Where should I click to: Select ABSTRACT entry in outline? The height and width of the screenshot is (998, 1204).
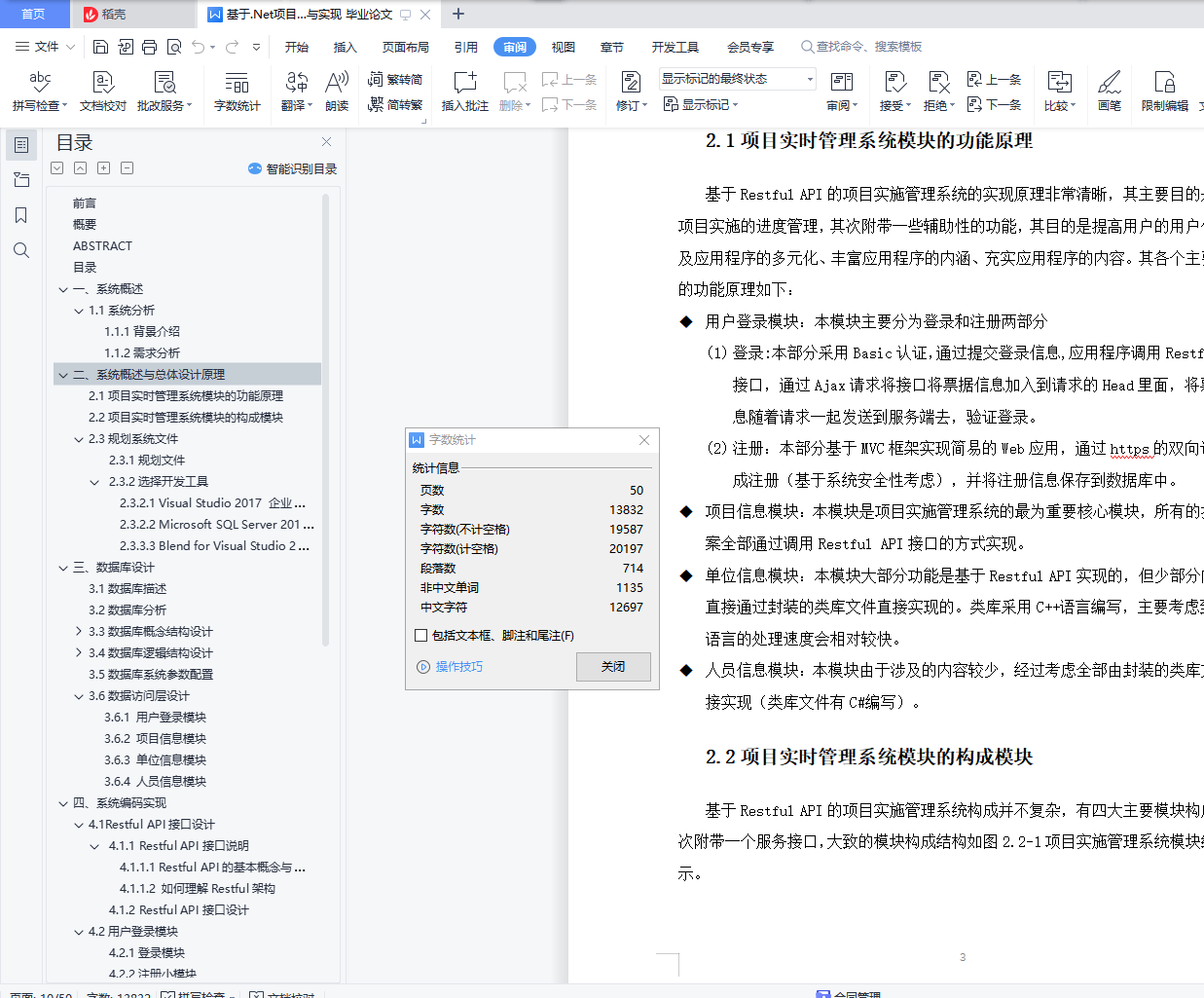tap(102, 246)
